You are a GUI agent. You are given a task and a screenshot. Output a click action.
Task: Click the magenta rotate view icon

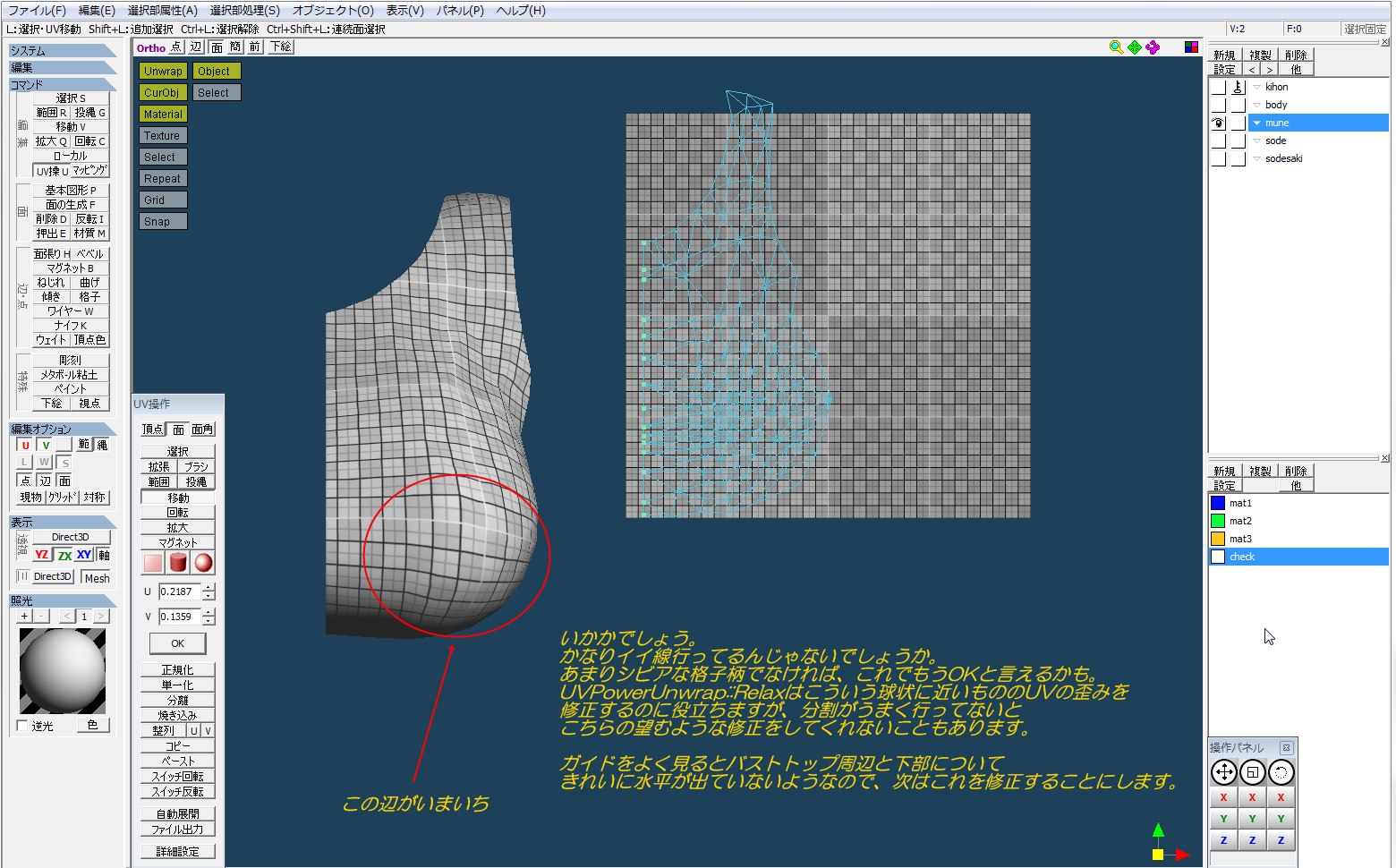(1153, 47)
